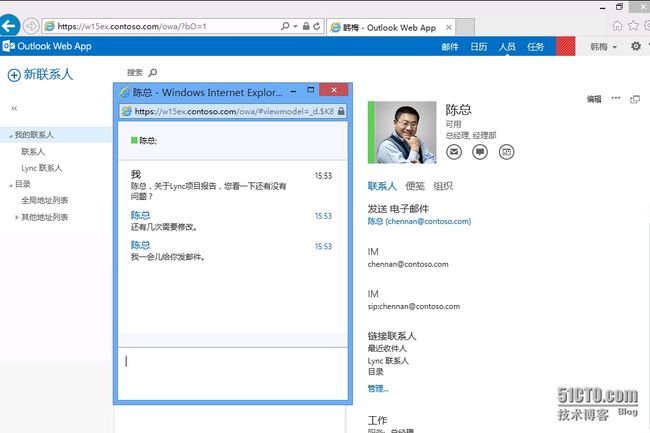
Task: Click the 管理... link under linked contacts
Action: point(378,389)
